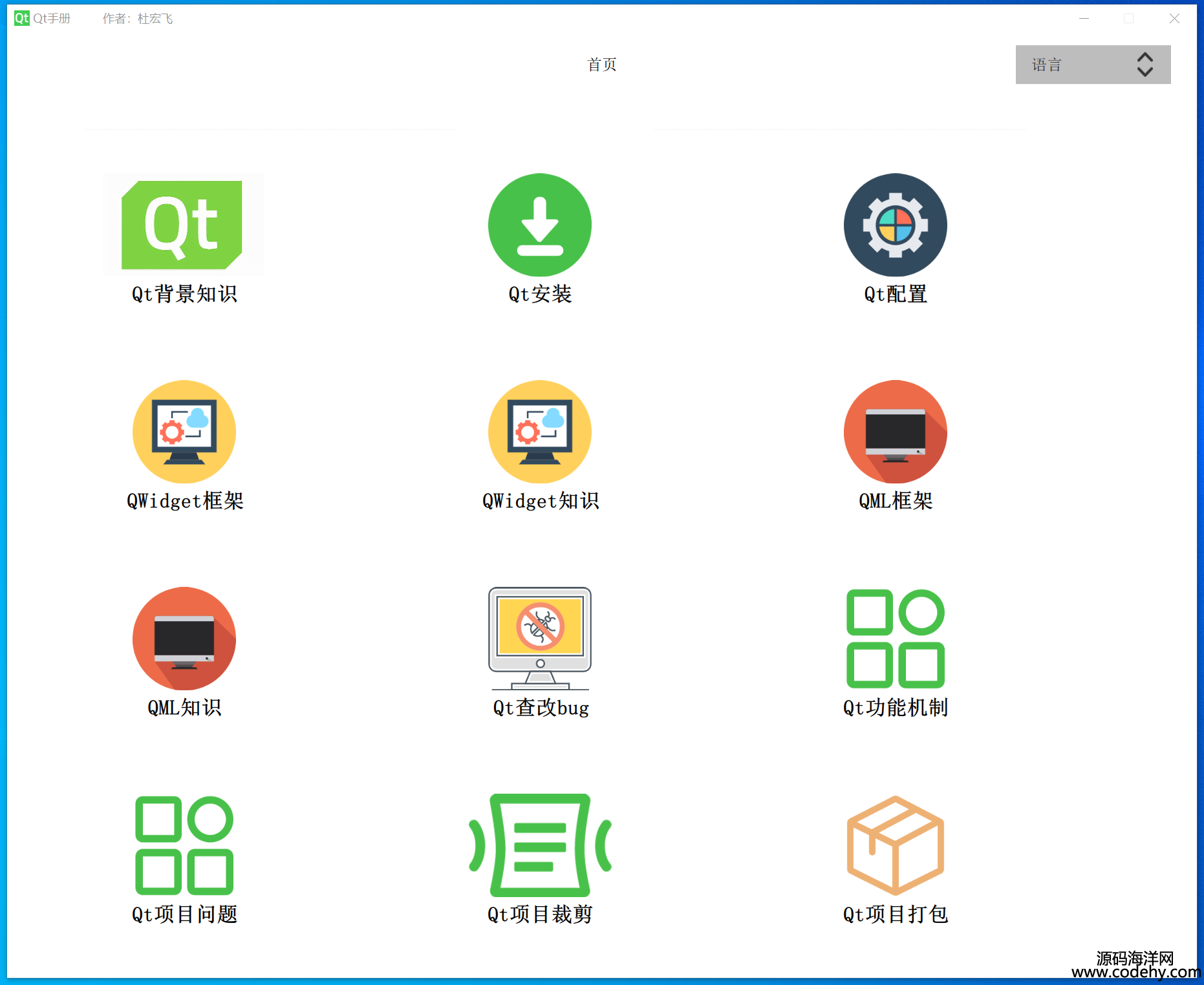
Task: Open the Qt项目问题 green shapes icon
Action: [x=184, y=845]
